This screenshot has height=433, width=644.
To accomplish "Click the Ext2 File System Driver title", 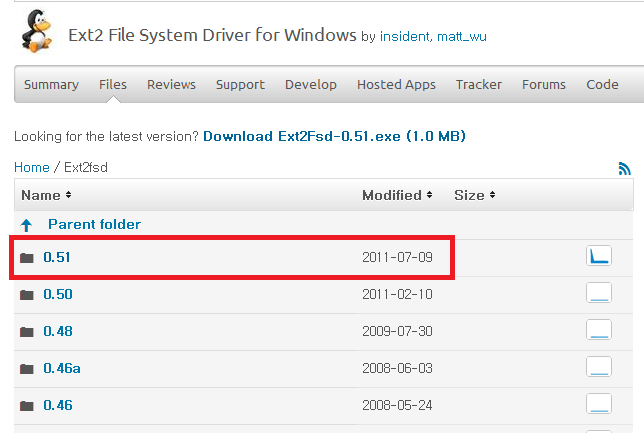I will (x=212, y=35).
